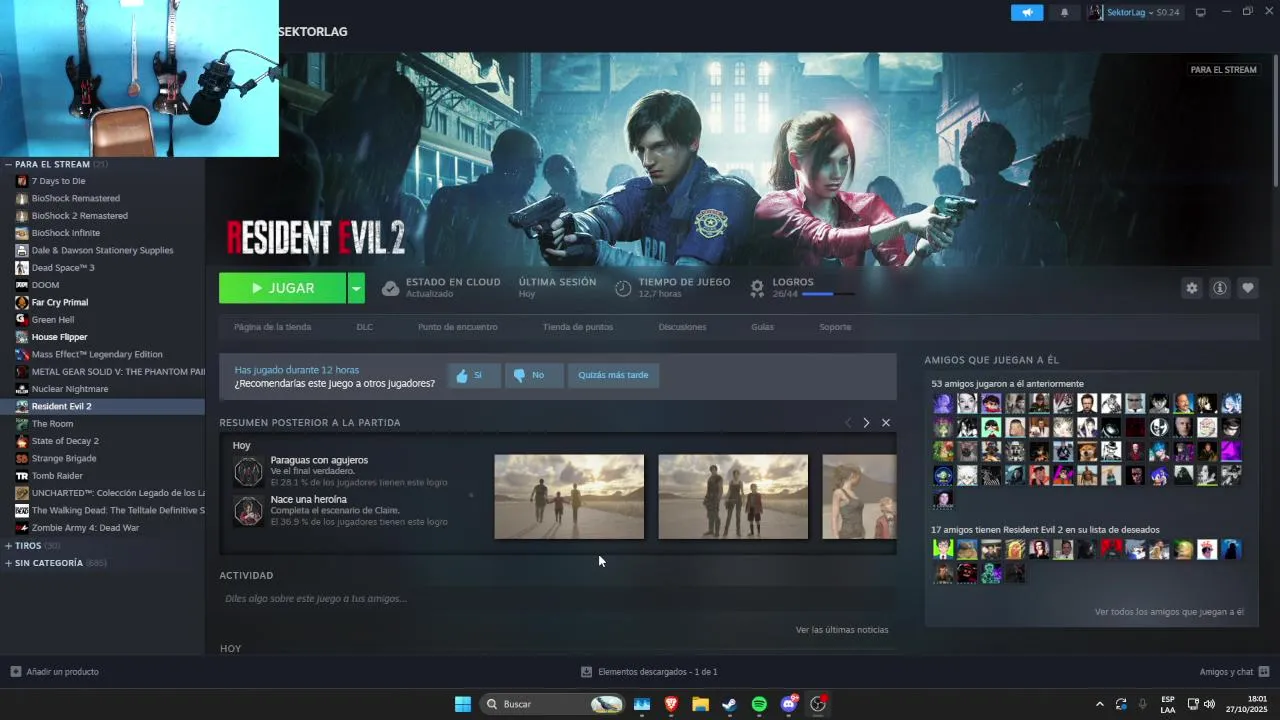Click the activity text input field
The image size is (1280, 720).
(x=556, y=598)
